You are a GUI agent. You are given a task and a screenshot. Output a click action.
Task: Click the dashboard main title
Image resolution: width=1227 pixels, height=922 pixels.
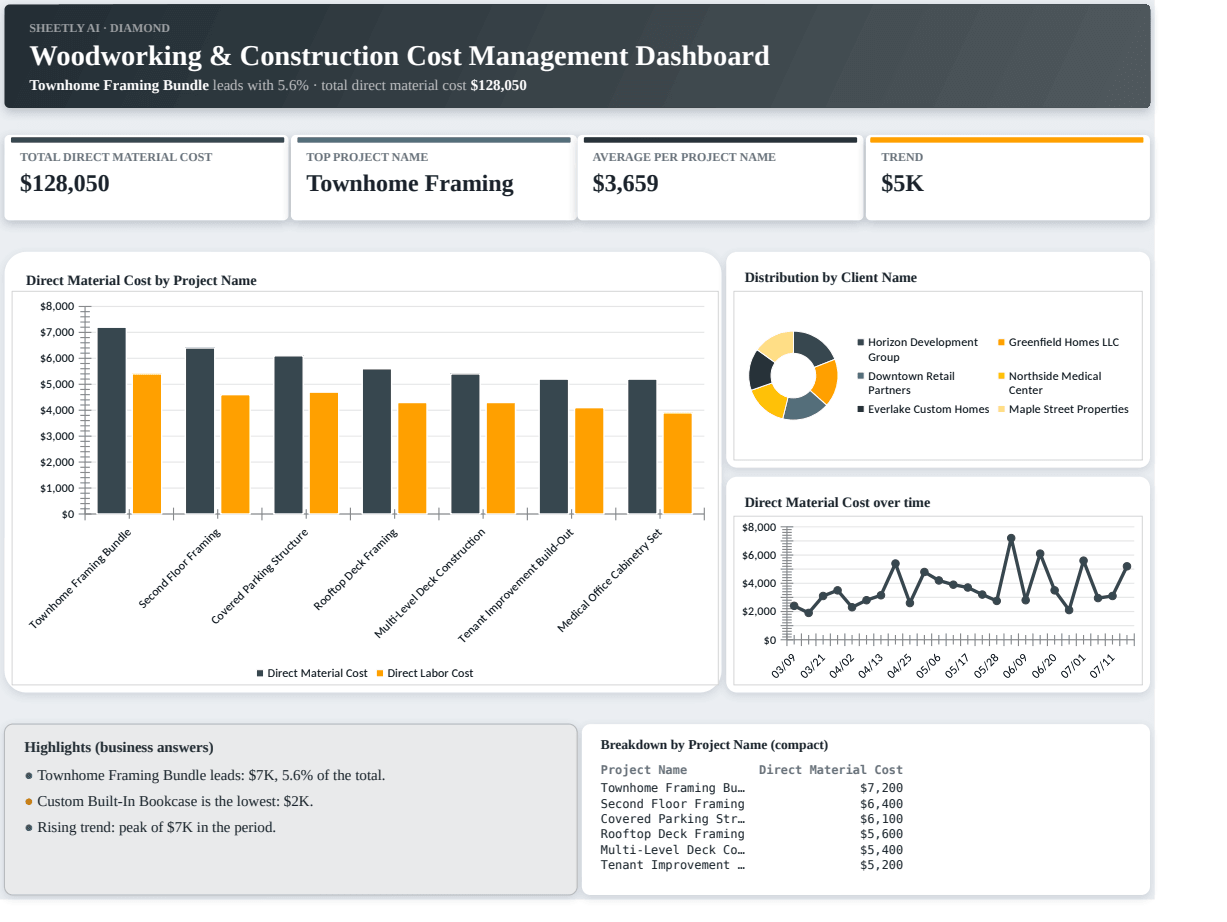(400, 56)
